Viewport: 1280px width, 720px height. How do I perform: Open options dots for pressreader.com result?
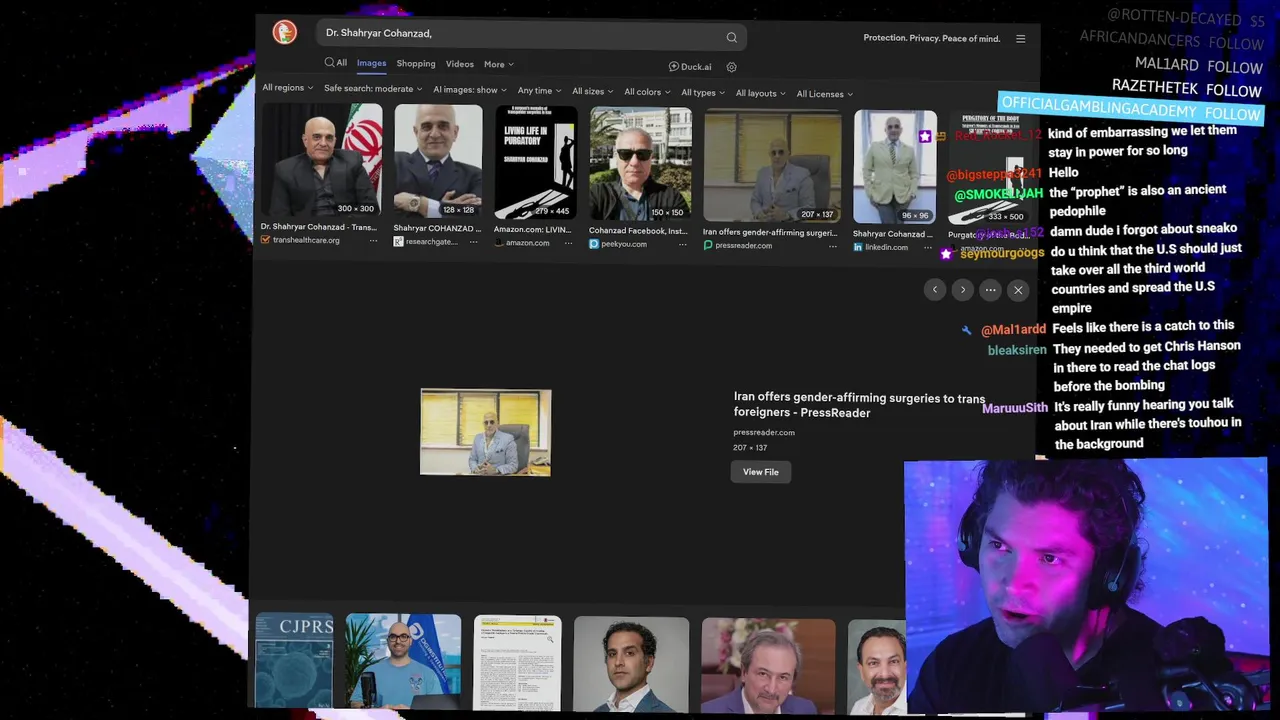click(x=832, y=246)
